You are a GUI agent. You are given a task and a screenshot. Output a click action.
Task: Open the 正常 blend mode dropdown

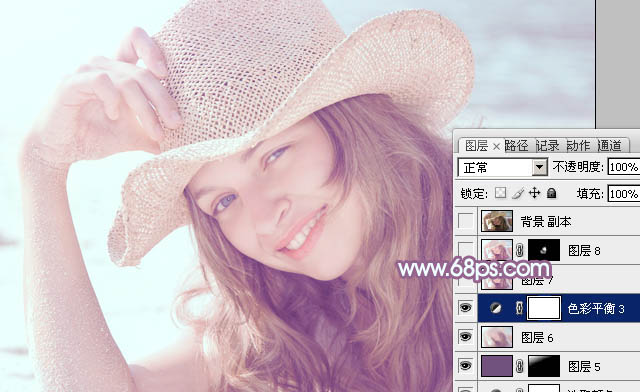tap(502, 167)
